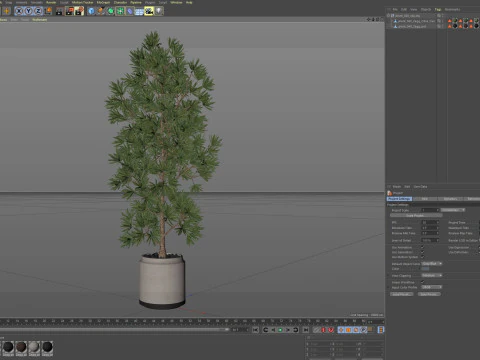Collapse the top object in Object Manager
Image resolution: width=480 pixels, height=360 pixels.
tap(388, 15)
